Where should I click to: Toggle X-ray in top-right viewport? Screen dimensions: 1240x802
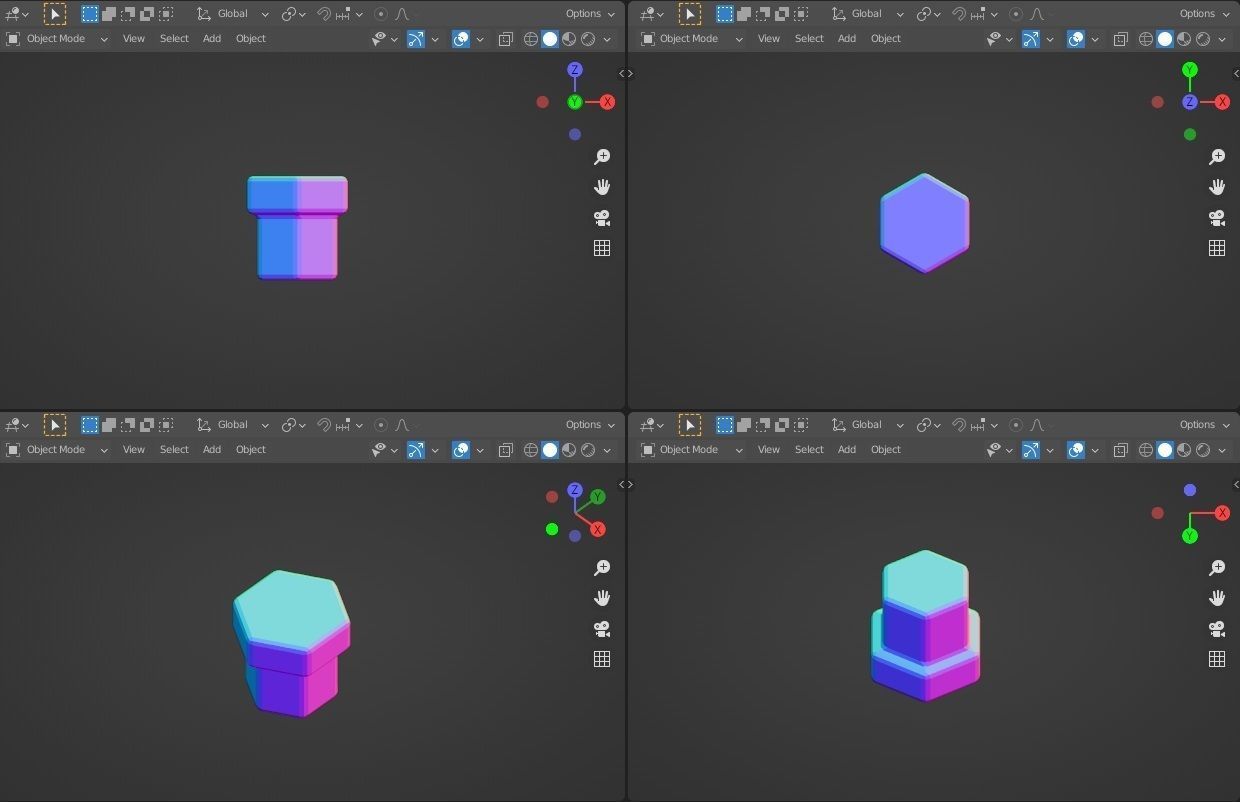1121,39
